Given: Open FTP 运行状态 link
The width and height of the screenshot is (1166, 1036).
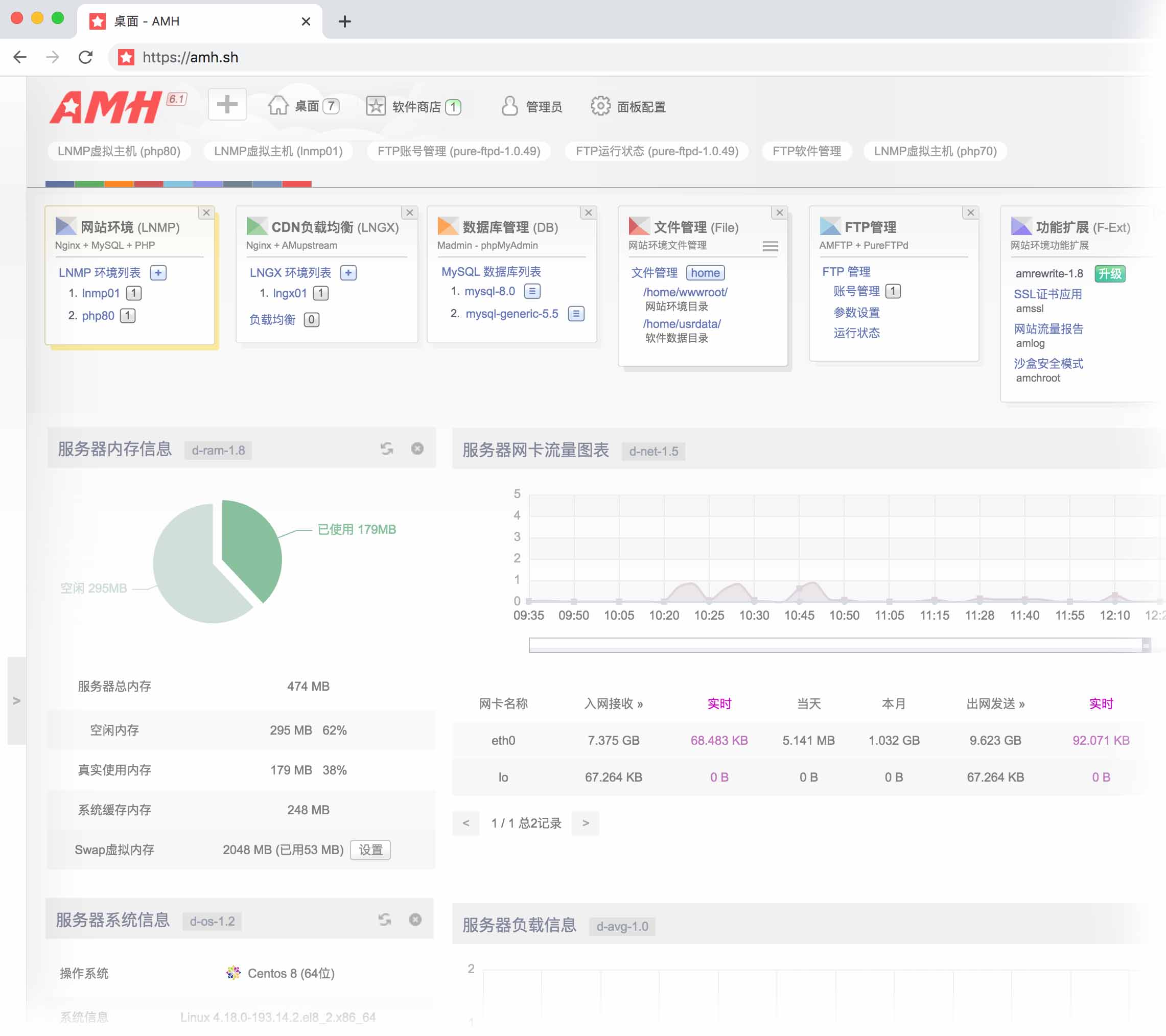Looking at the screenshot, I should 856,333.
